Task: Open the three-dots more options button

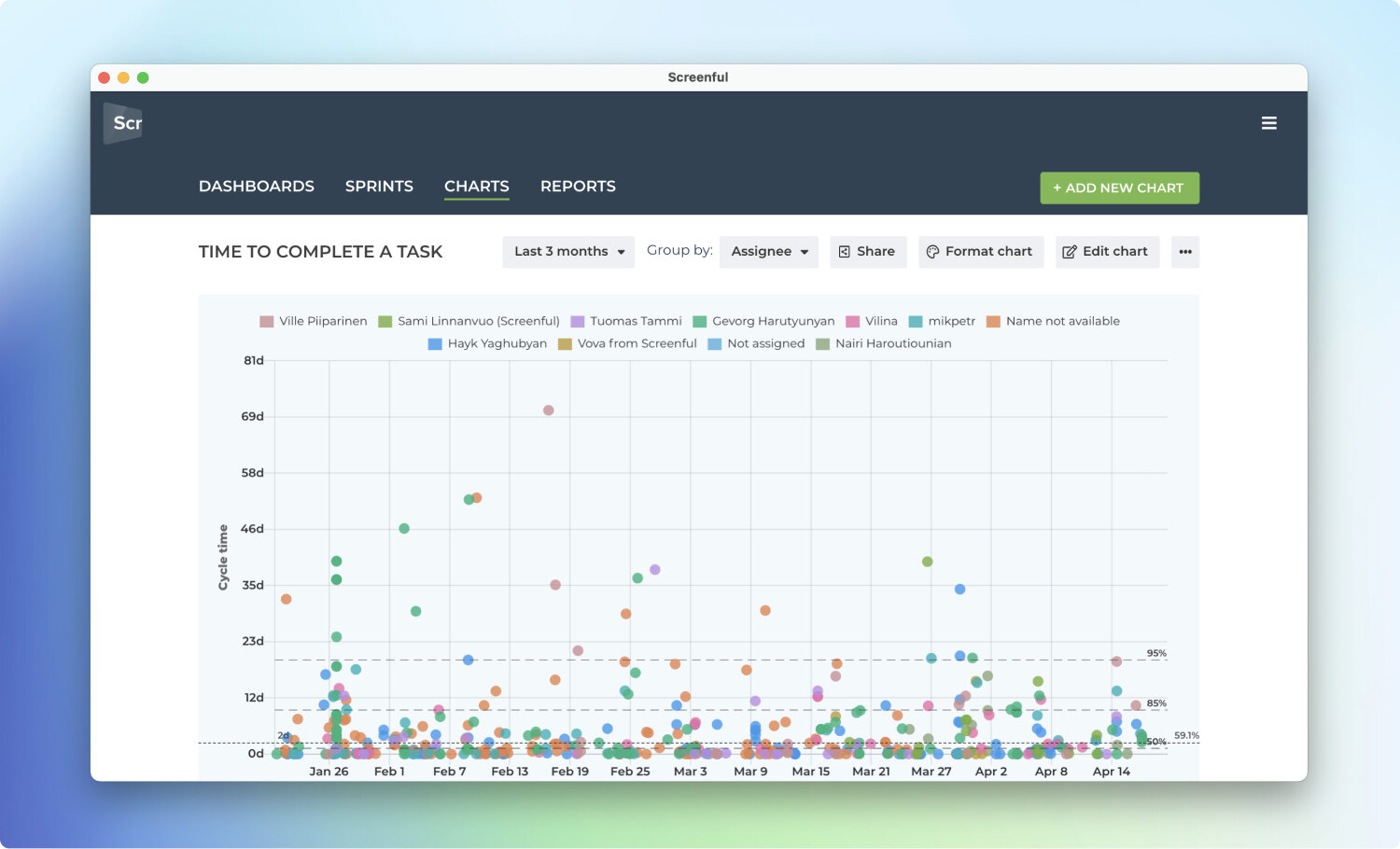Action: tap(1185, 252)
